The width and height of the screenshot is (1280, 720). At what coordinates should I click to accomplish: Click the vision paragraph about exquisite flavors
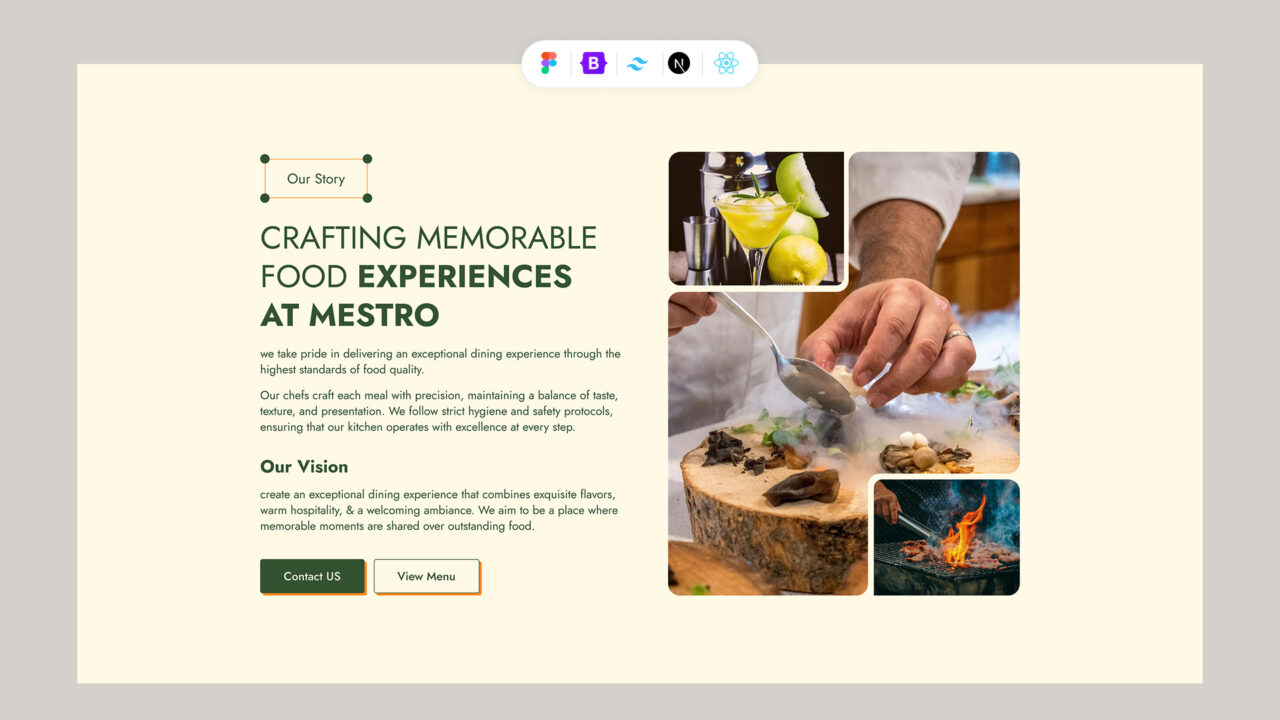tap(438, 510)
